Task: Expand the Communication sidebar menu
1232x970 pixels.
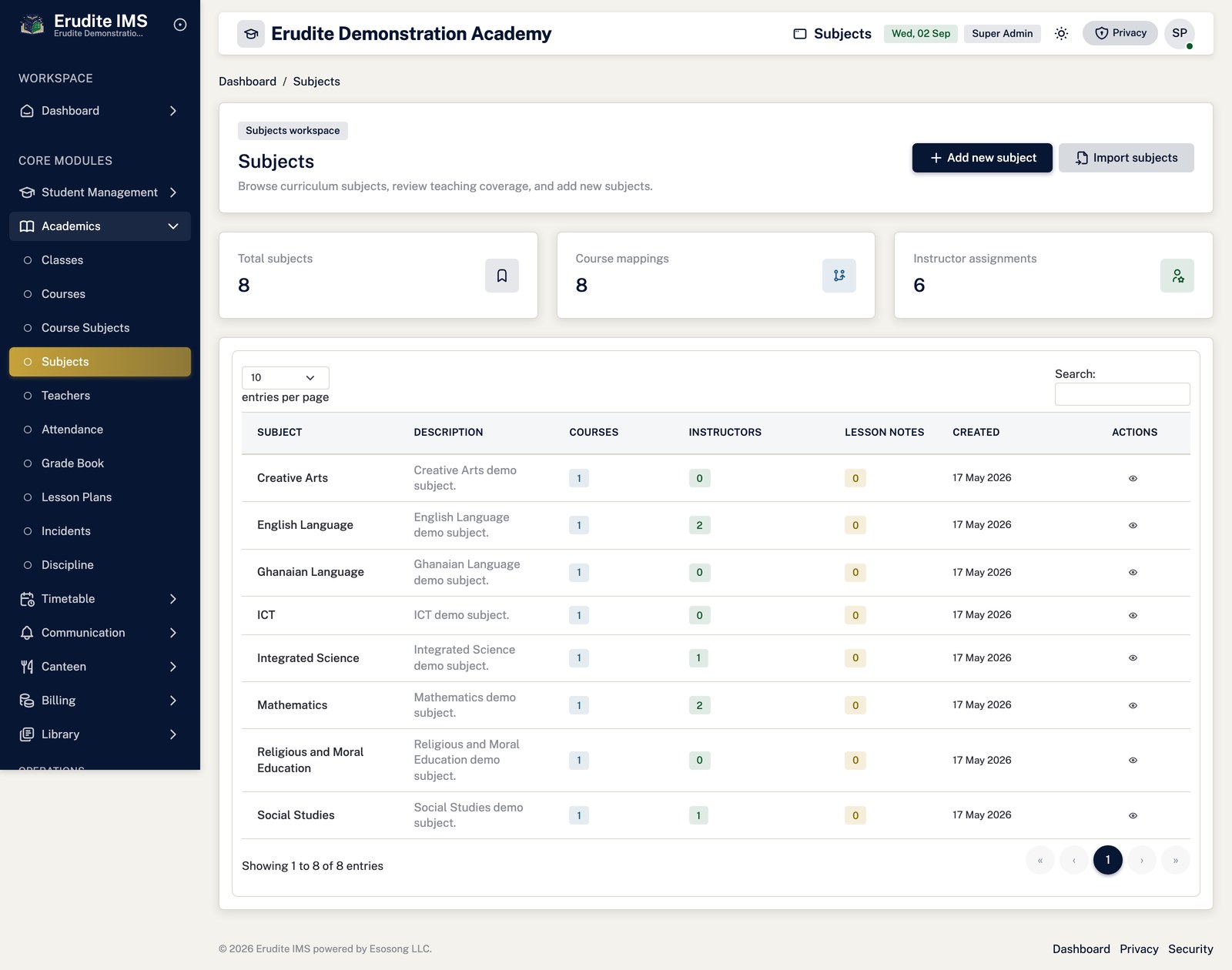Action: (100, 633)
